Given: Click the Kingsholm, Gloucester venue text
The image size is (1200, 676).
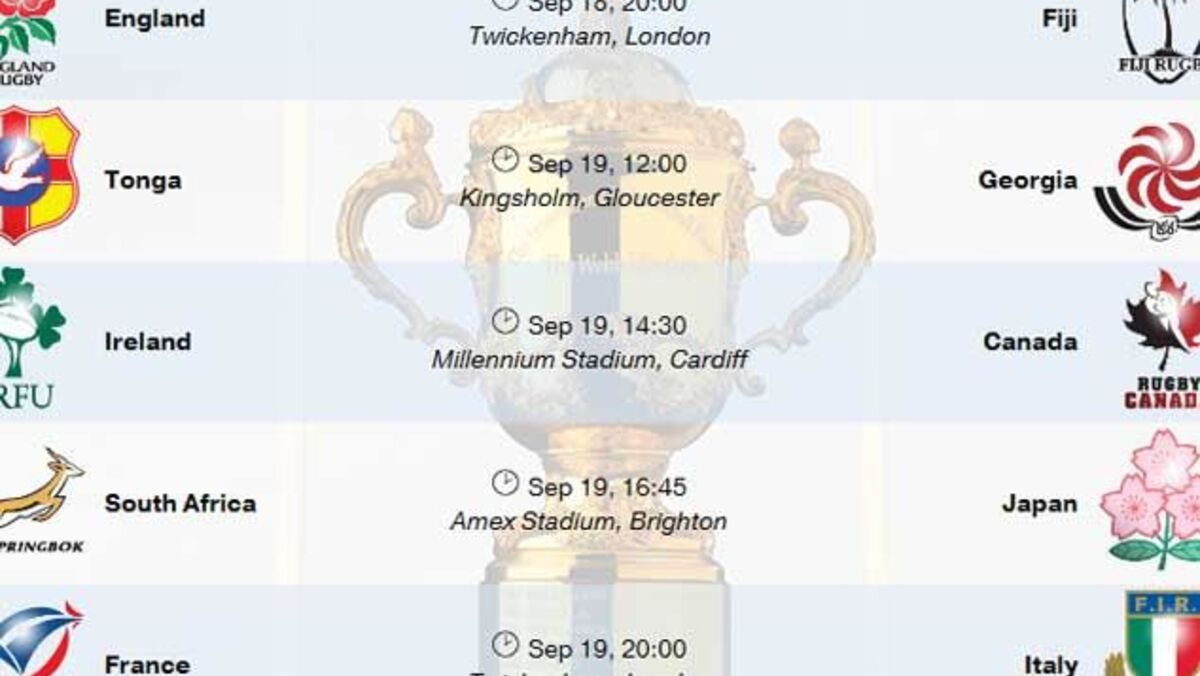Looking at the screenshot, I should point(589,198).
